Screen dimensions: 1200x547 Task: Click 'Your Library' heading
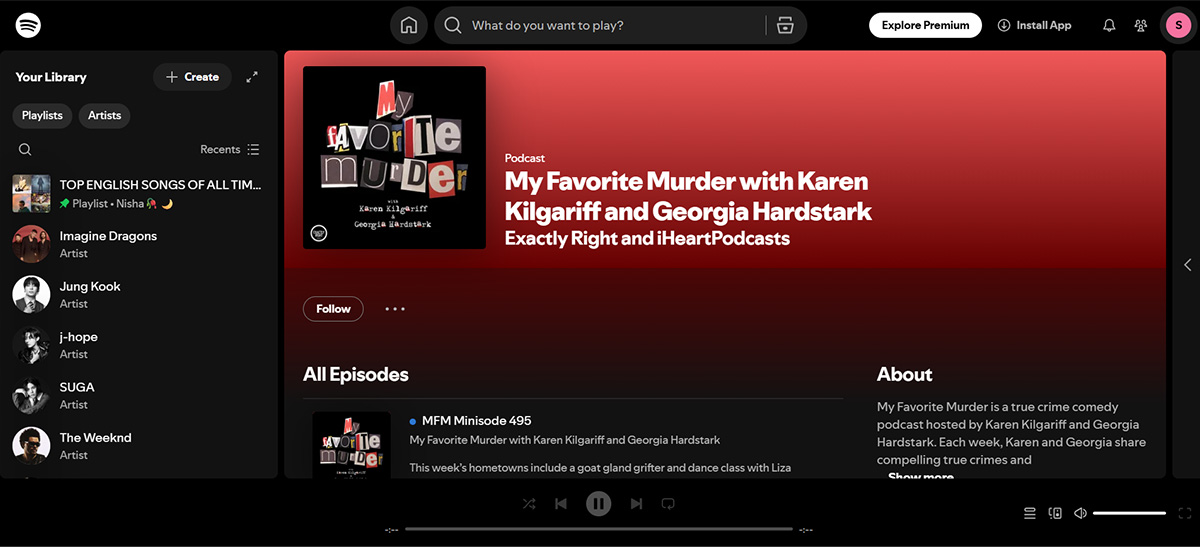pos(51,77)
